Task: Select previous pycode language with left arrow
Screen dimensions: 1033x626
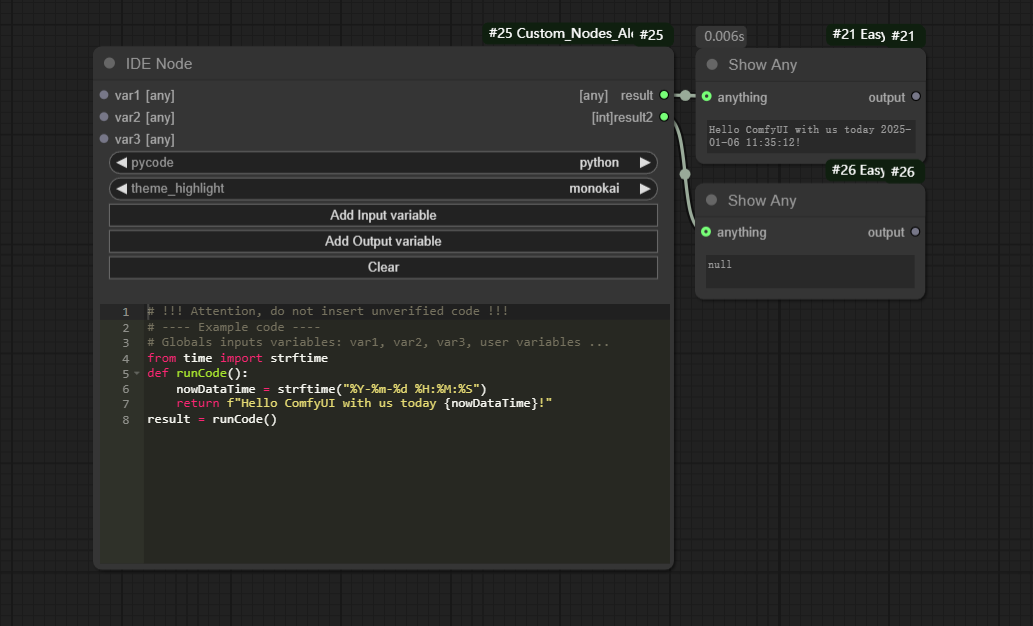Action: click(121, 163)
